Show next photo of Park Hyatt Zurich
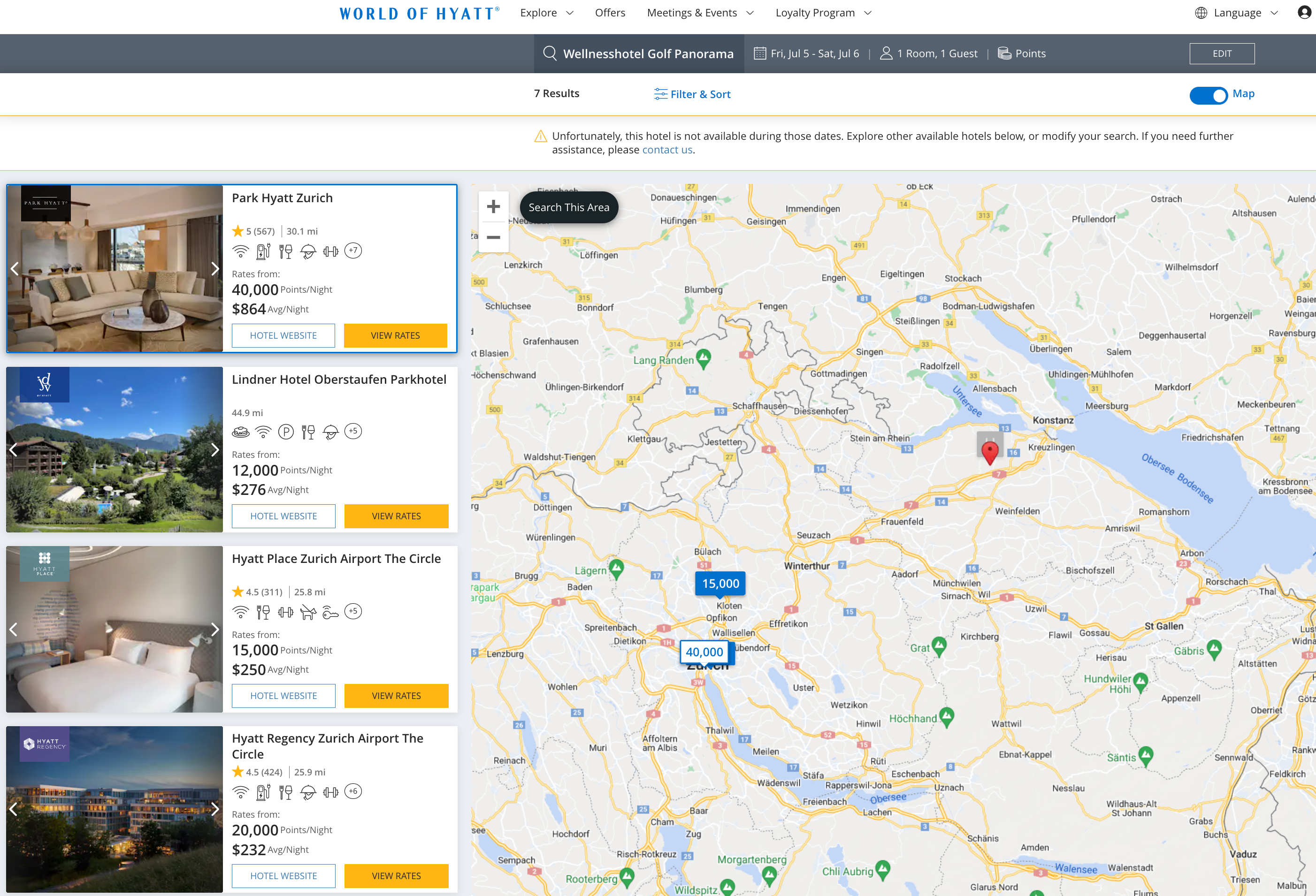The image size is (1316, 896). pos(214,268)
